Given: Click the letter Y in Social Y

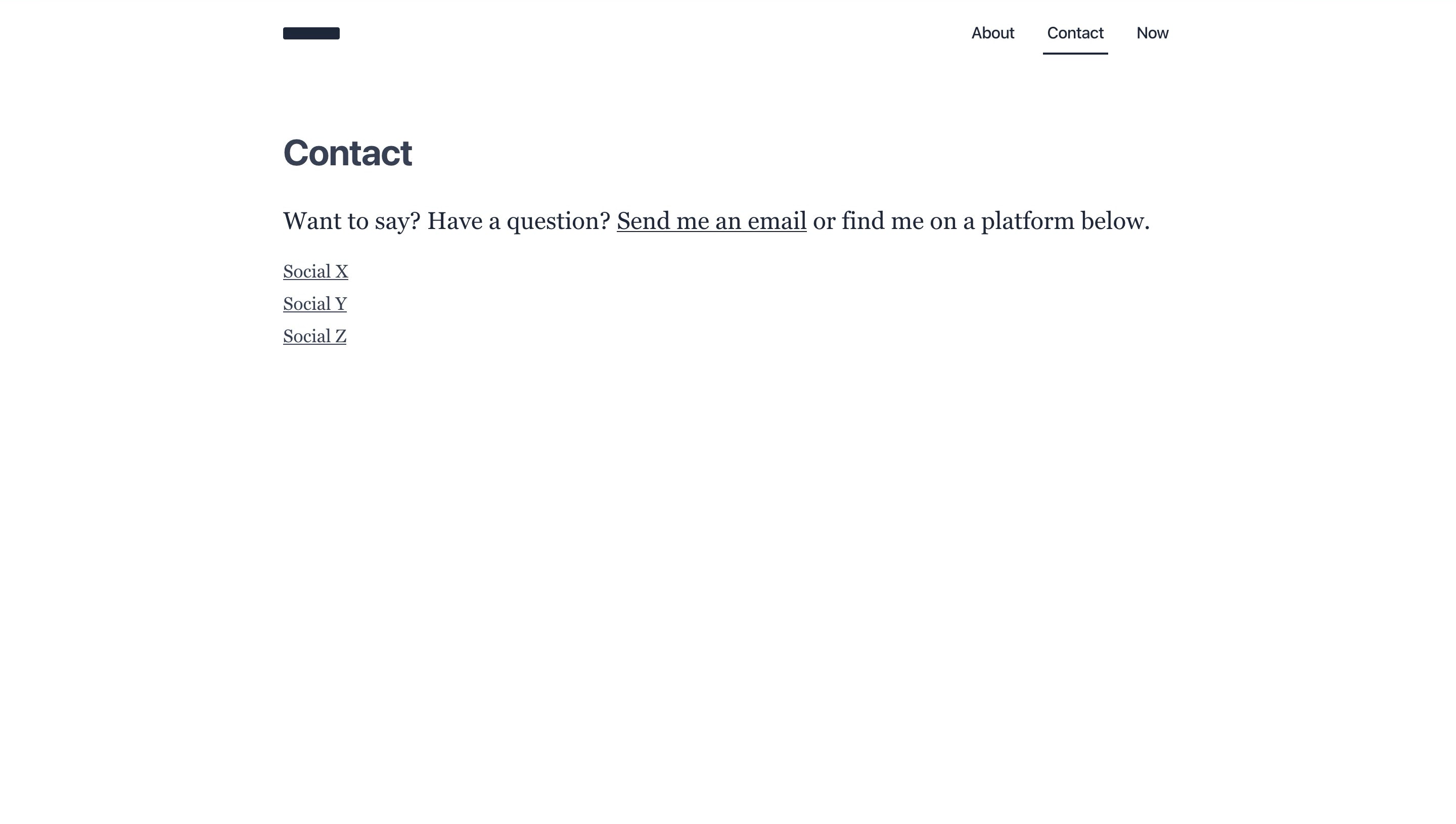Looking at the screenshot, I should click(341, 304).
